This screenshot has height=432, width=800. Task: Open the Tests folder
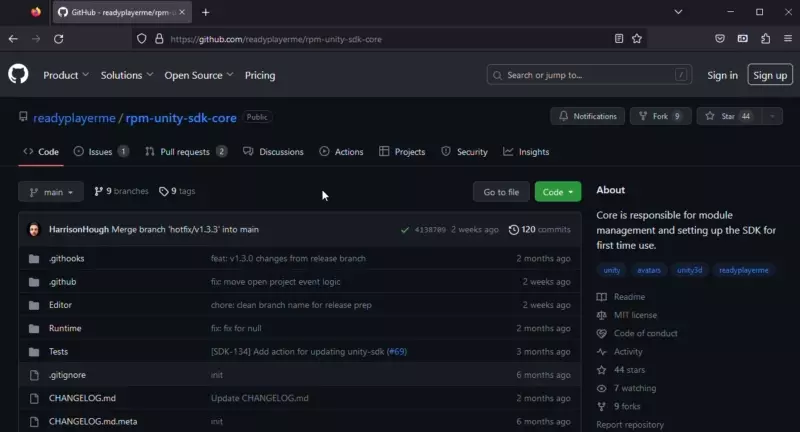click(58, 352)
